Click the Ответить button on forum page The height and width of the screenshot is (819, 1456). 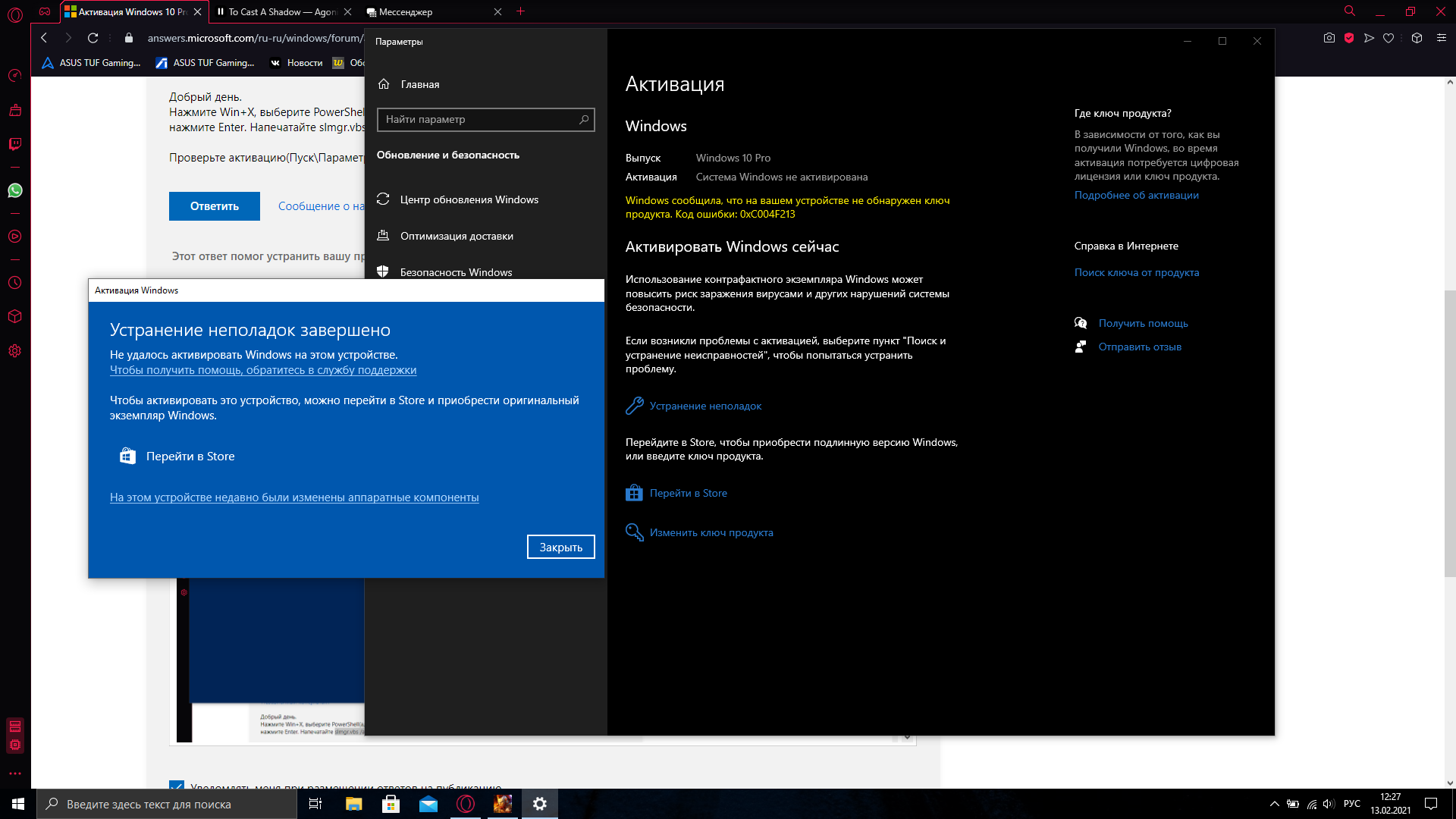[215, 206]
